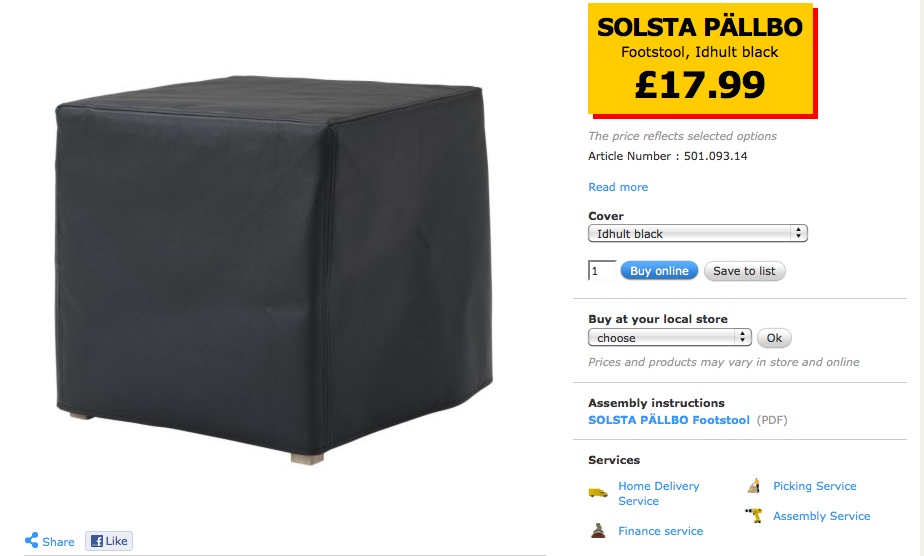Open the Cover dropdown showing Idhult black
924x556 pixels.
(x=698, y=234)
